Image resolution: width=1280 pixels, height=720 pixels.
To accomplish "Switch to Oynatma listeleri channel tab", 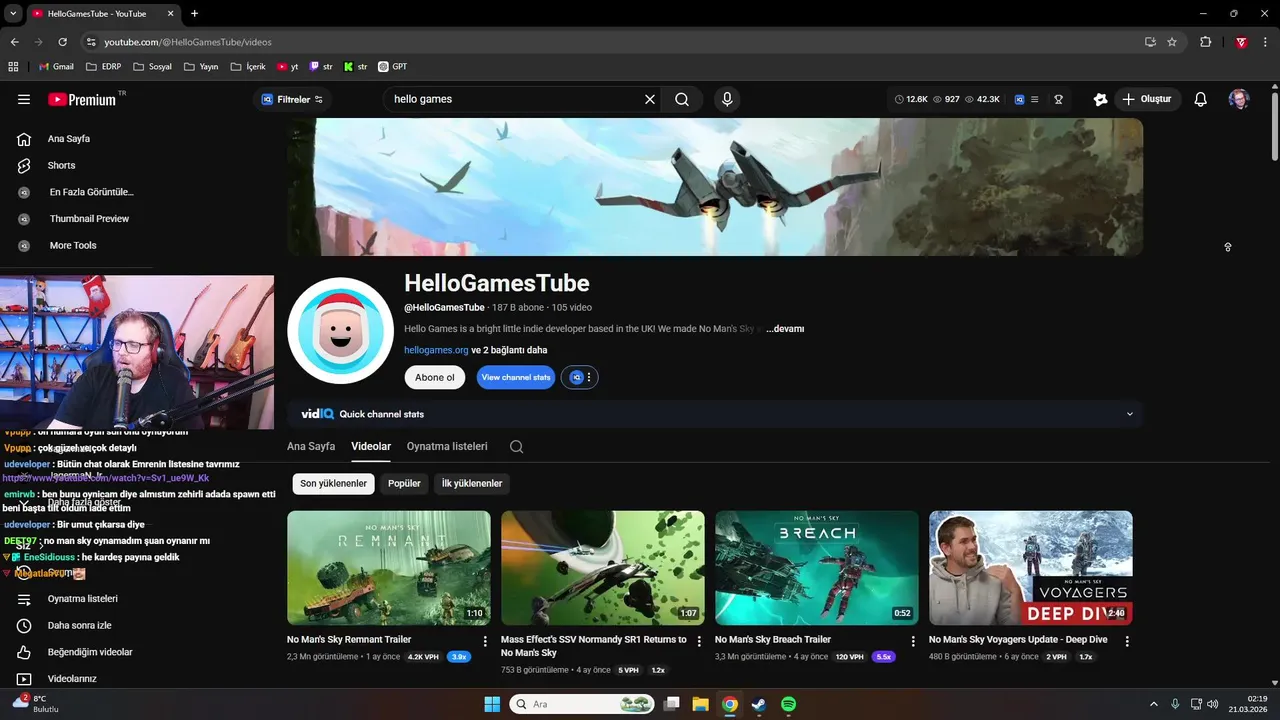I will [447, 446].
